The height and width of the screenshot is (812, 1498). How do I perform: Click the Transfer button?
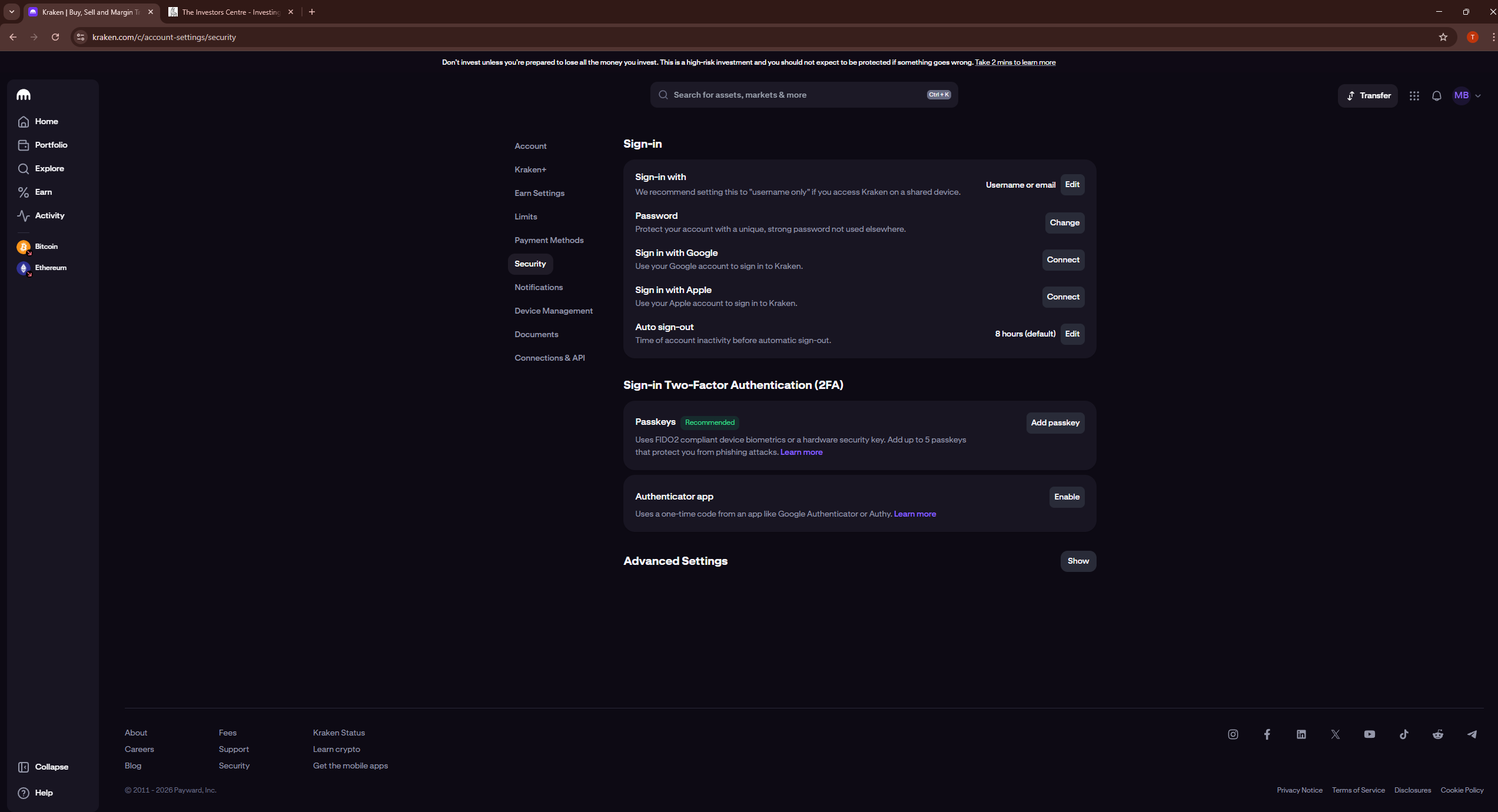1368,95
